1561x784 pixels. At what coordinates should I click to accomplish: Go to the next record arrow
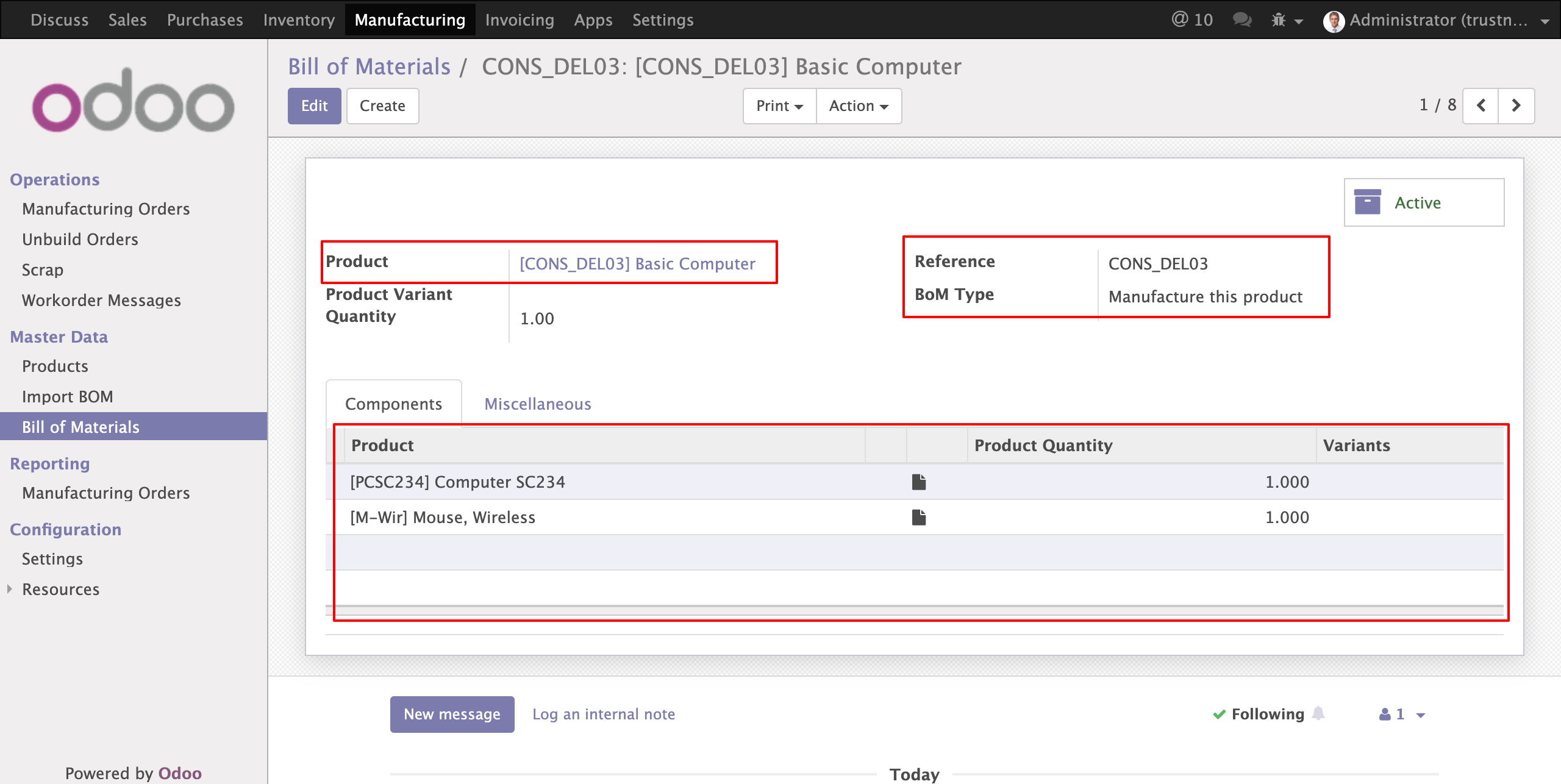[1516, 105]
